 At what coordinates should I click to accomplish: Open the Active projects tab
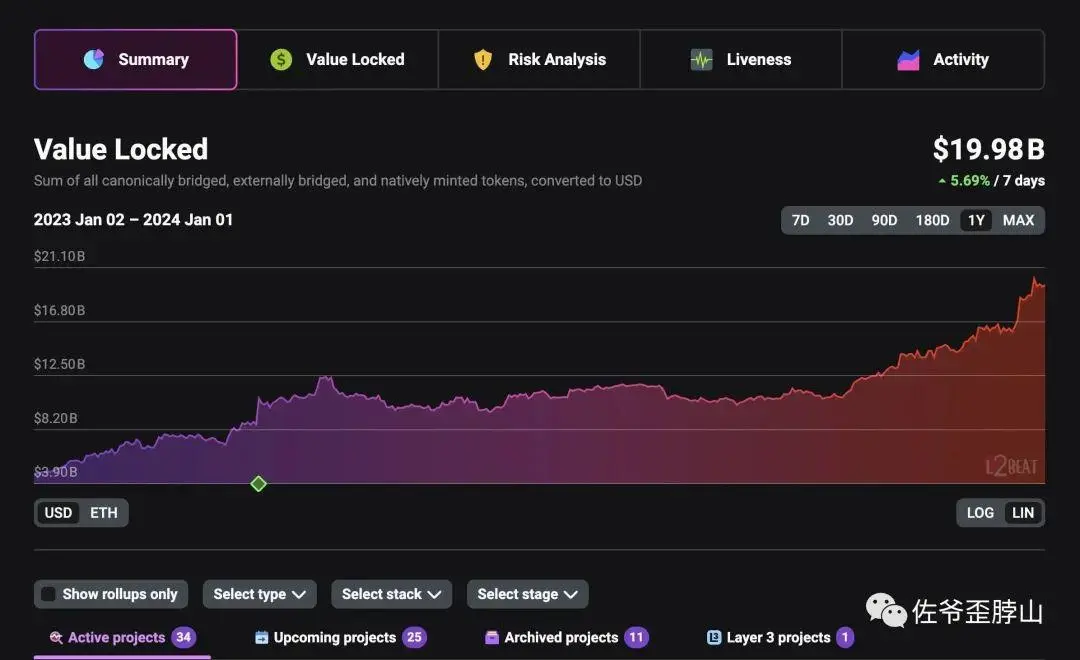click(x=116, y=637)
